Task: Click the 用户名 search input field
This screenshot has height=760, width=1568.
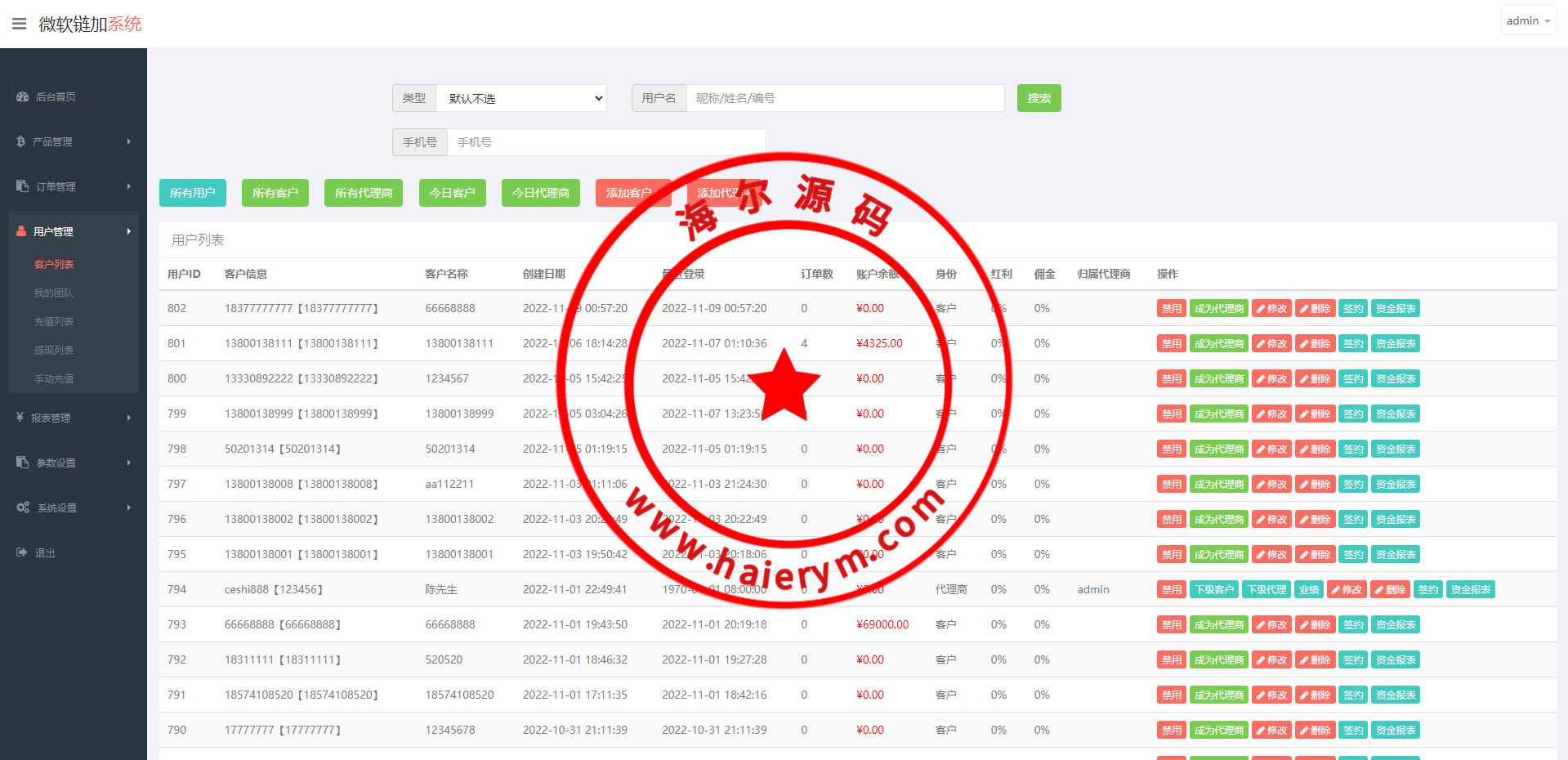Action: (845, 98)
